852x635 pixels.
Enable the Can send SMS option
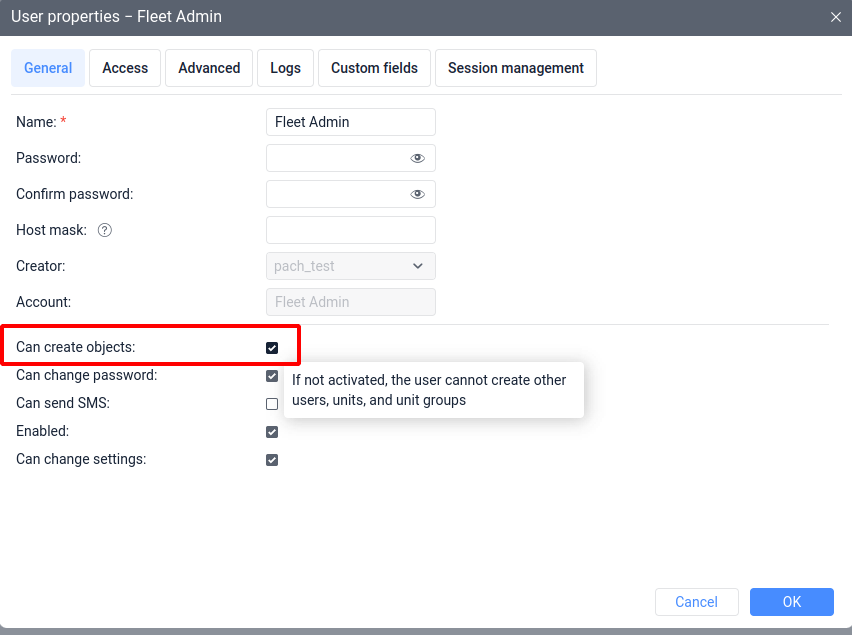coord(272,404)
